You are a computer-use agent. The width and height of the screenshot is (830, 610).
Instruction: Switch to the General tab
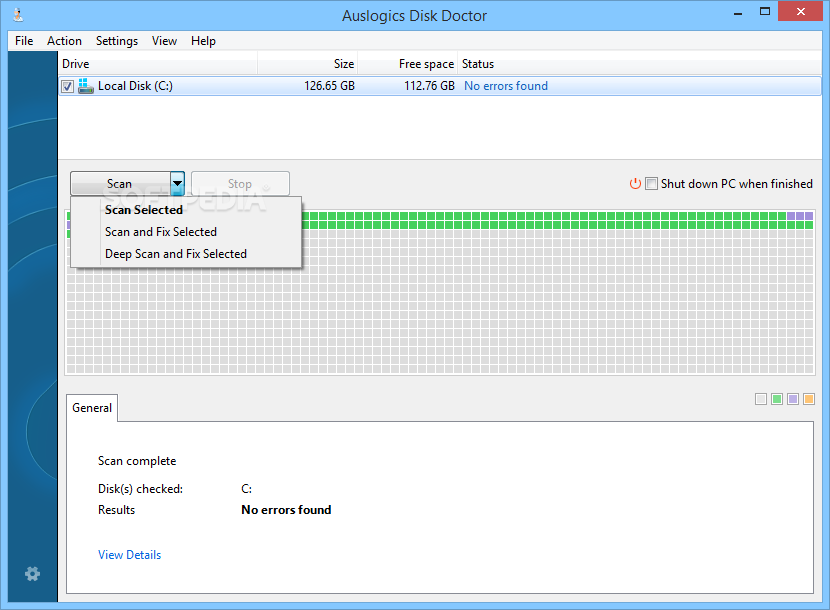[92, 408]
